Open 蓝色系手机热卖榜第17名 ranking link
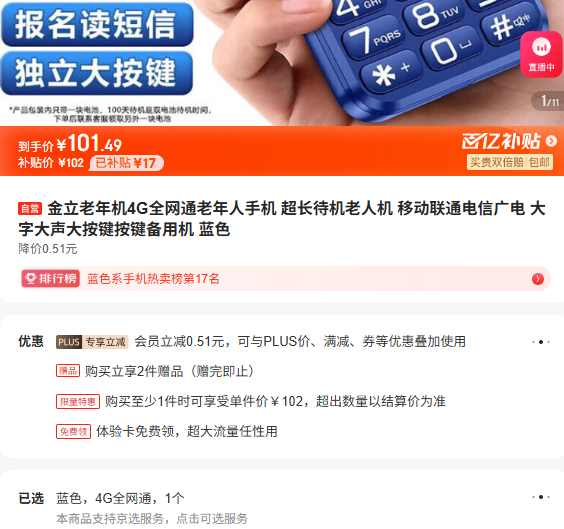The width and height of the screenshot is (564, 529). click(x=153, y=279)
